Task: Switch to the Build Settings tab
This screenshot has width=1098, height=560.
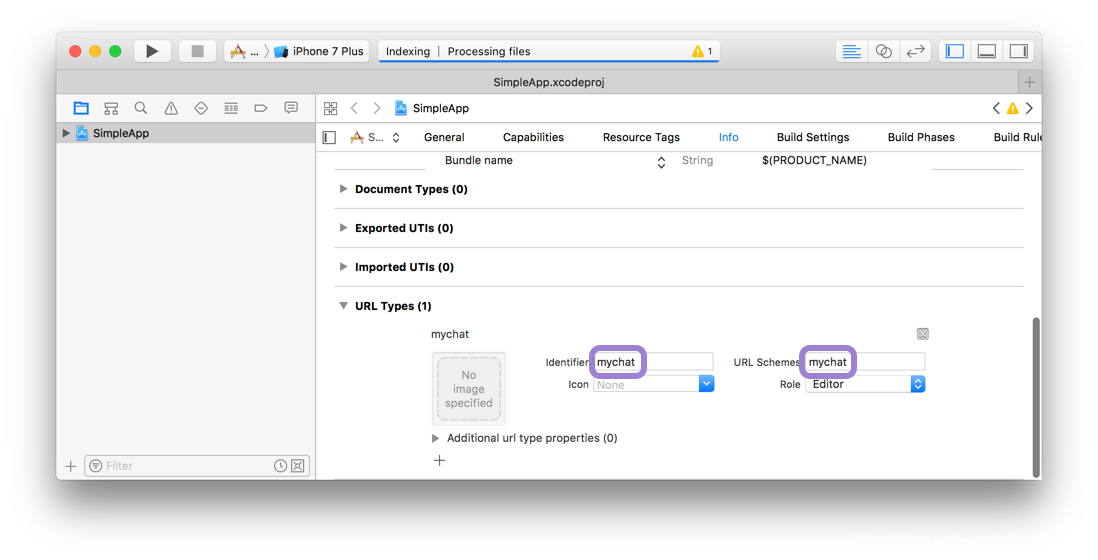Action: (x=812, y=137)
